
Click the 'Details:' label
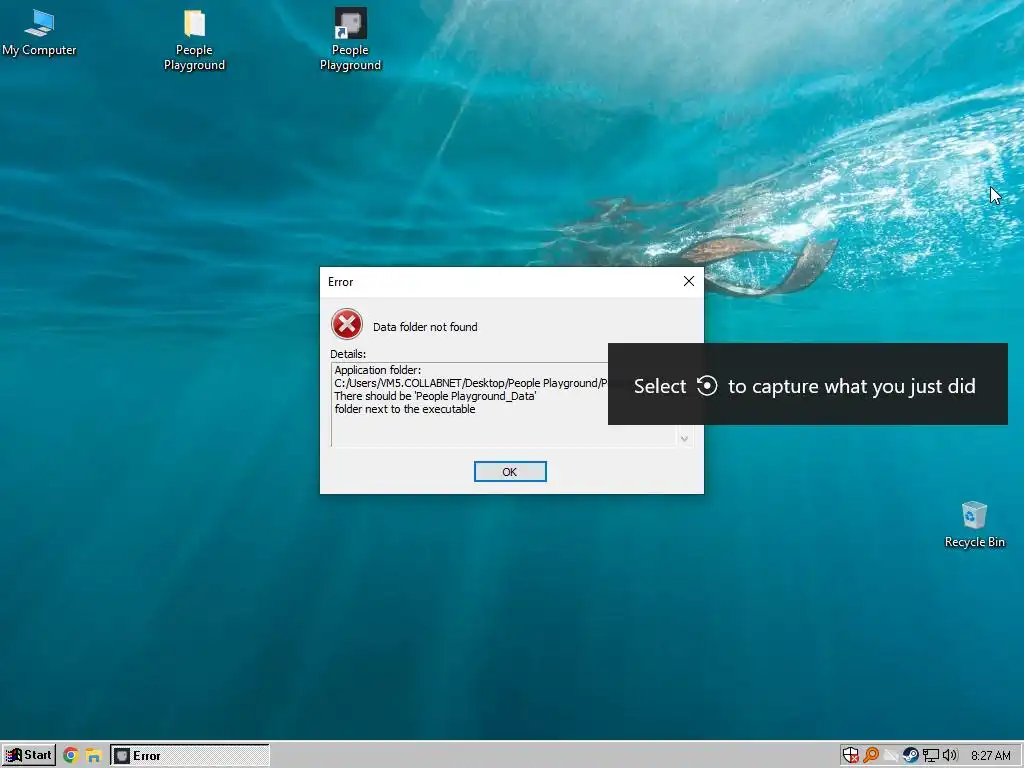[x=348, y=354]
